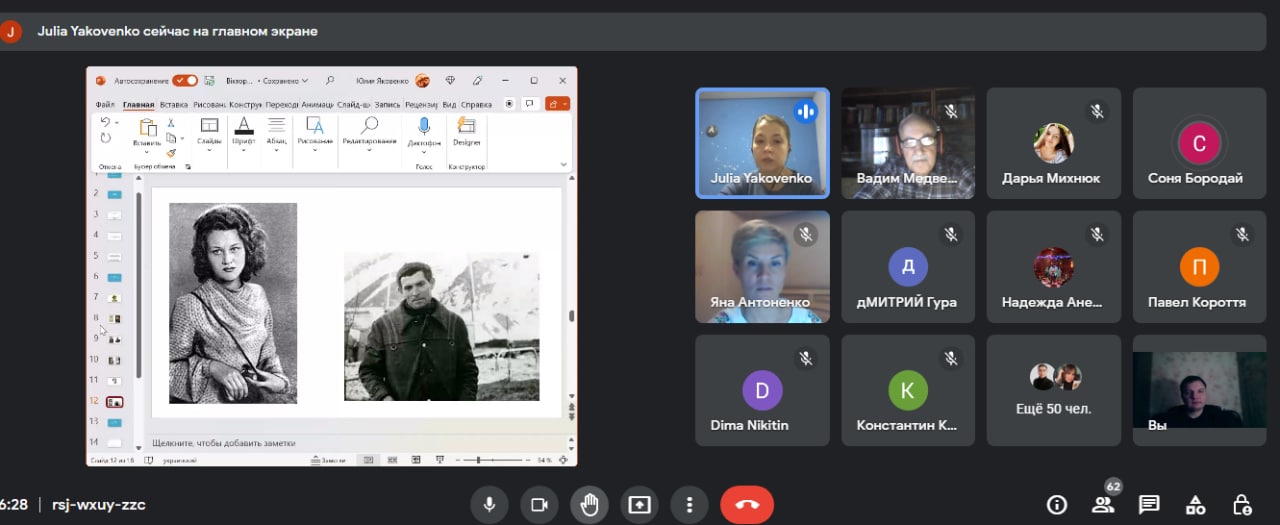Screen dimensions: 1280x525
Task: Toggle the Автосохранение switch in PowerPoint
Action: [185, 80]
